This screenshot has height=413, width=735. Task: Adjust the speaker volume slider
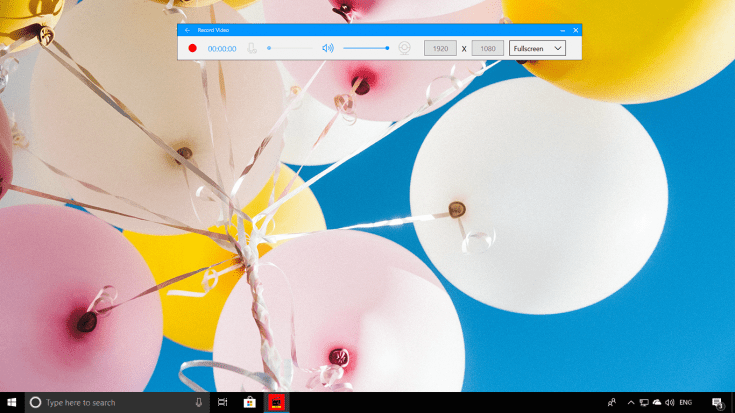point(366,48)
